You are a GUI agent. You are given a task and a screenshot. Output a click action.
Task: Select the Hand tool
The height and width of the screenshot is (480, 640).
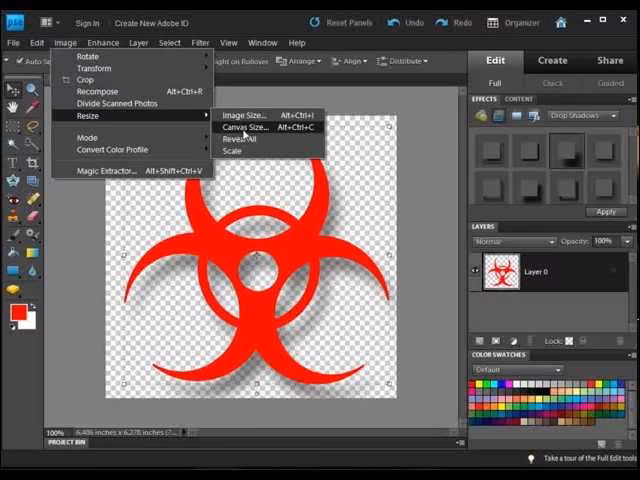click(13, 107)
